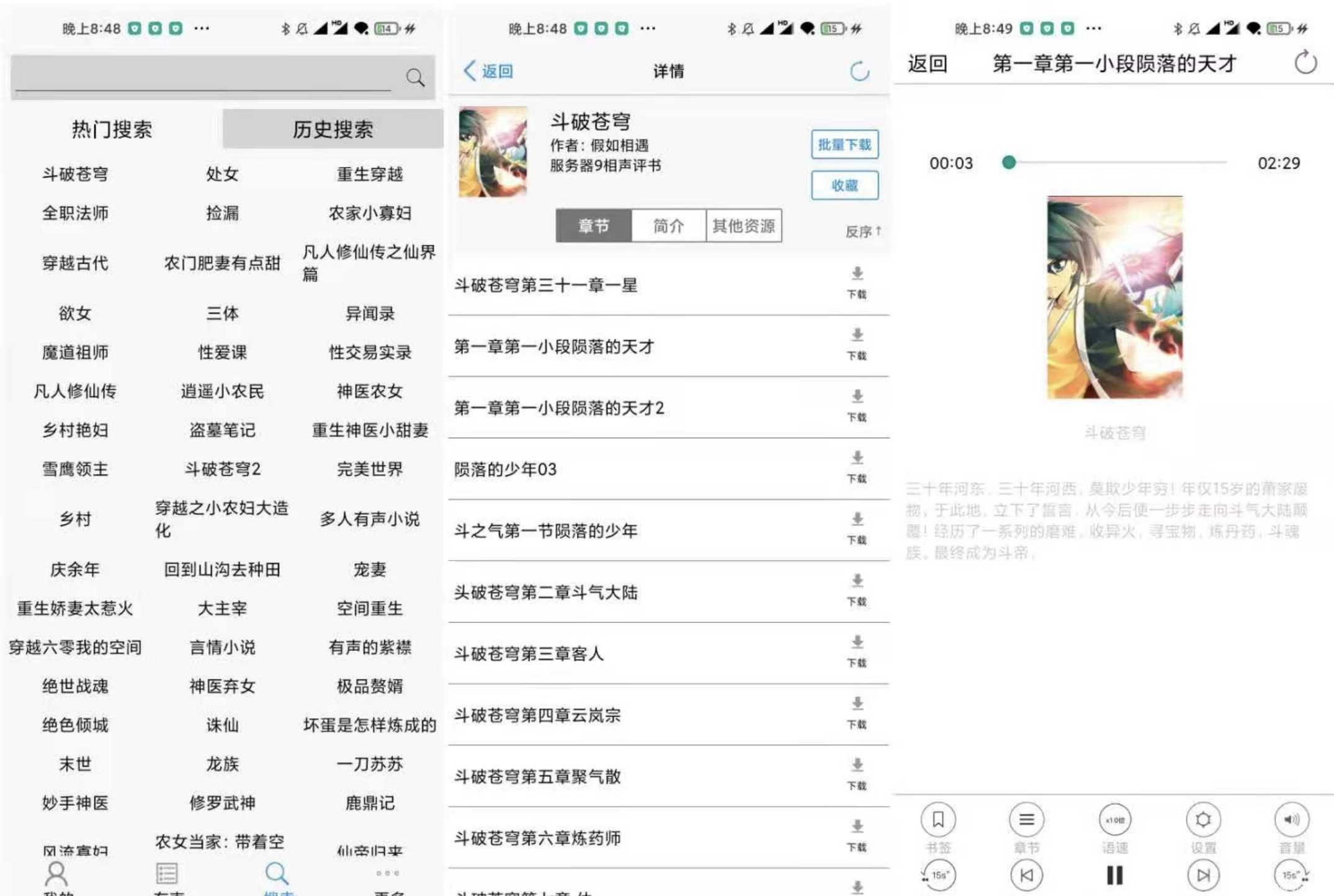Switch to the 章节 tab
Image resolution: width=1334 pixels, height=896 pixels.
coord(594,226)
